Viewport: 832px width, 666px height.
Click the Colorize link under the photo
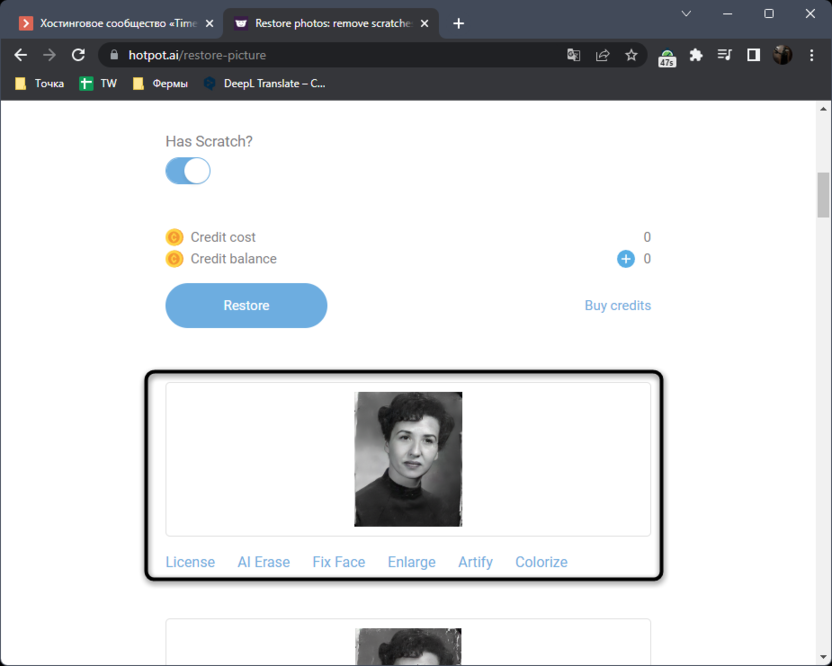[541, 562]
